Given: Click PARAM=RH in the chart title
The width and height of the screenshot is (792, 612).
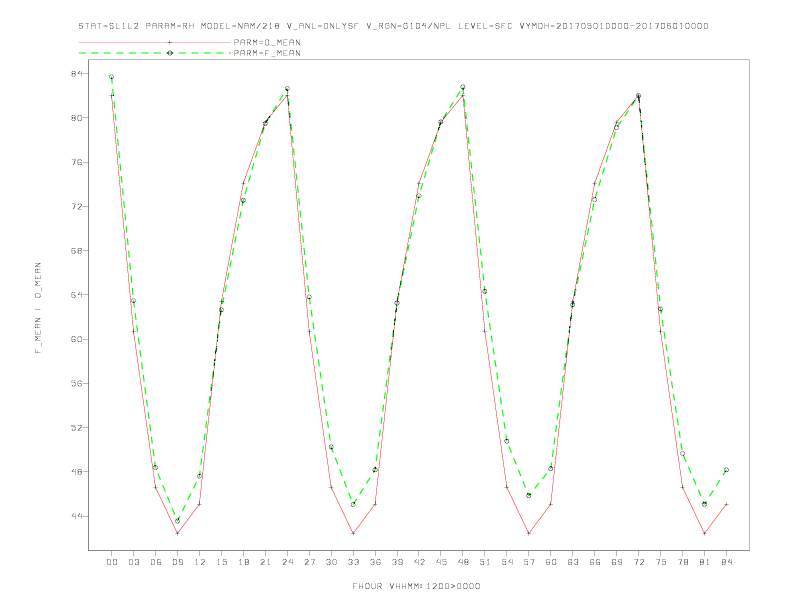Looking at the screenshot, I should point(170,26).
